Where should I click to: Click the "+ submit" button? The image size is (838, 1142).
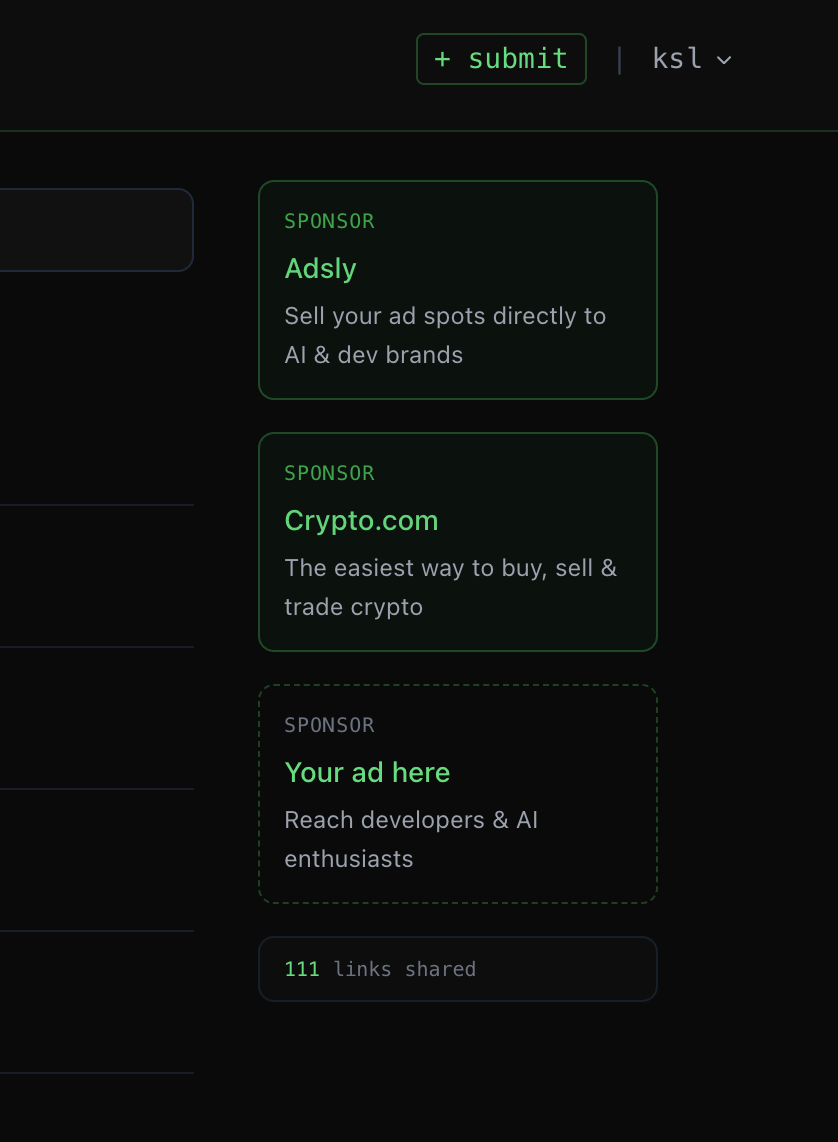click(501, 59)
